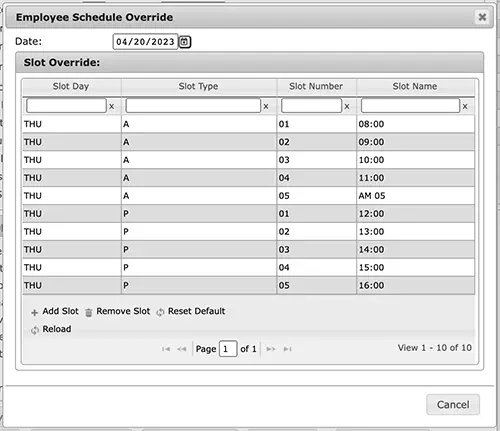Screen dimensions: 500x431
Task: Clear the Slot Number filter
Action: click(x=347, y=106)
